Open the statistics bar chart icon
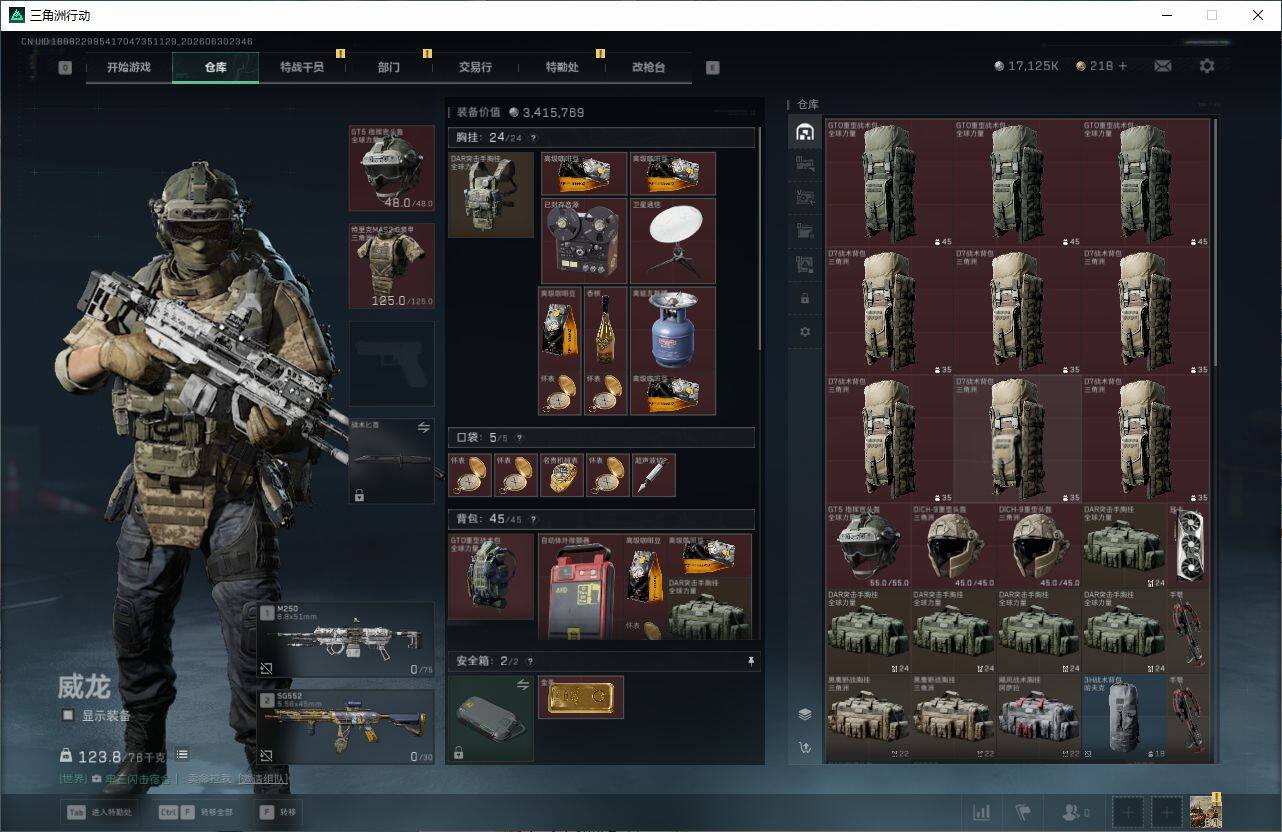Viewport: 1282px width, 832px height. click(x=982, y=812)
